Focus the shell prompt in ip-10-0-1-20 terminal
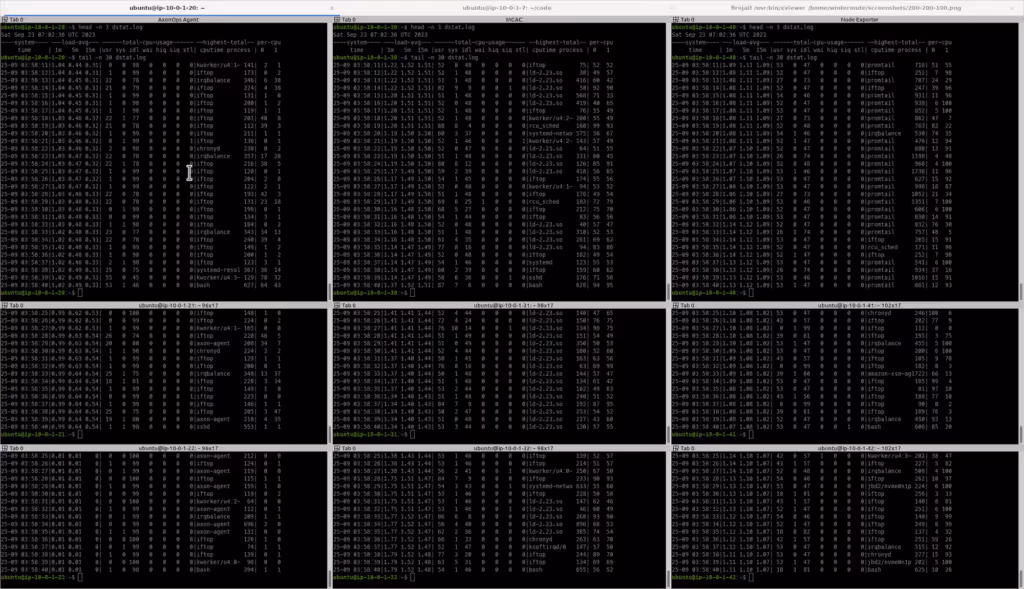Screen dimensions: 1024x589 click(x=80, y=293)
